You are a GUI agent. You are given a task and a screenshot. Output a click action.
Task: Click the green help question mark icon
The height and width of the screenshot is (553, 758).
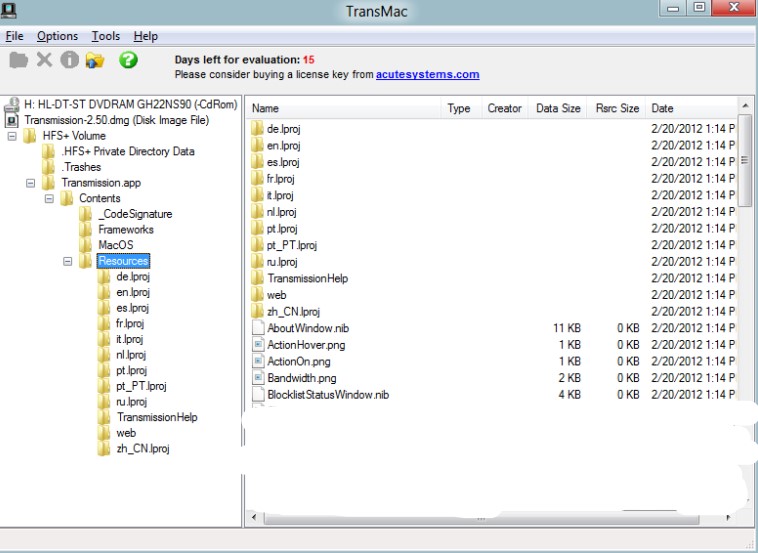click(128, 60)
